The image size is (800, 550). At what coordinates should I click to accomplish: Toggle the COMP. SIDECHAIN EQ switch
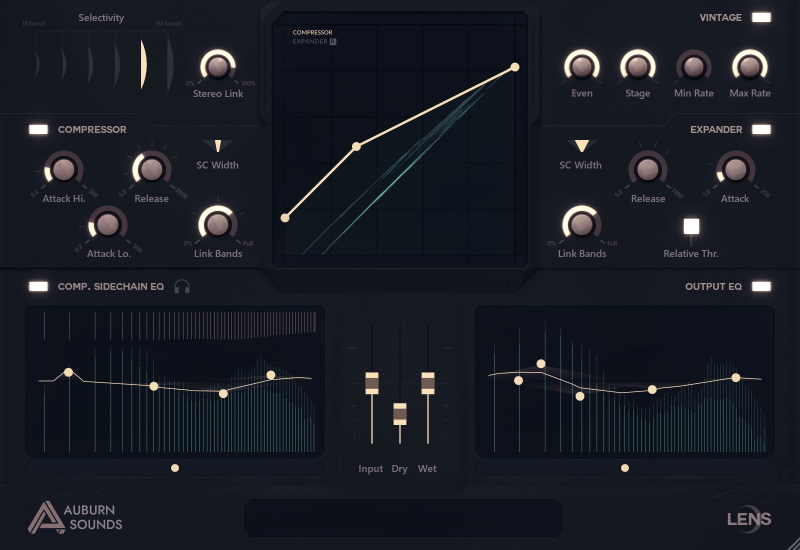(39, 287)
